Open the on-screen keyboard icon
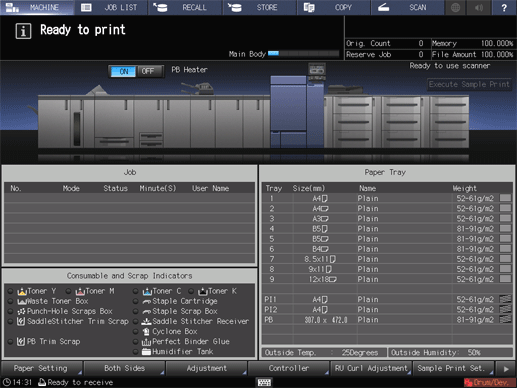The width and height of the screenshot is (517, 388). [x=264, y=382]
